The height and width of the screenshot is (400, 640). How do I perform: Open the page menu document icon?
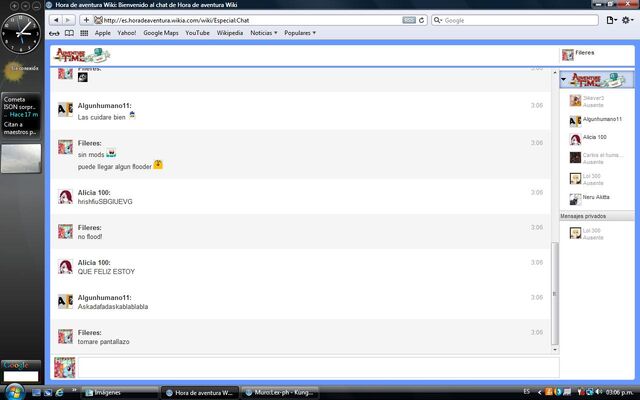[x=611, y=20]
